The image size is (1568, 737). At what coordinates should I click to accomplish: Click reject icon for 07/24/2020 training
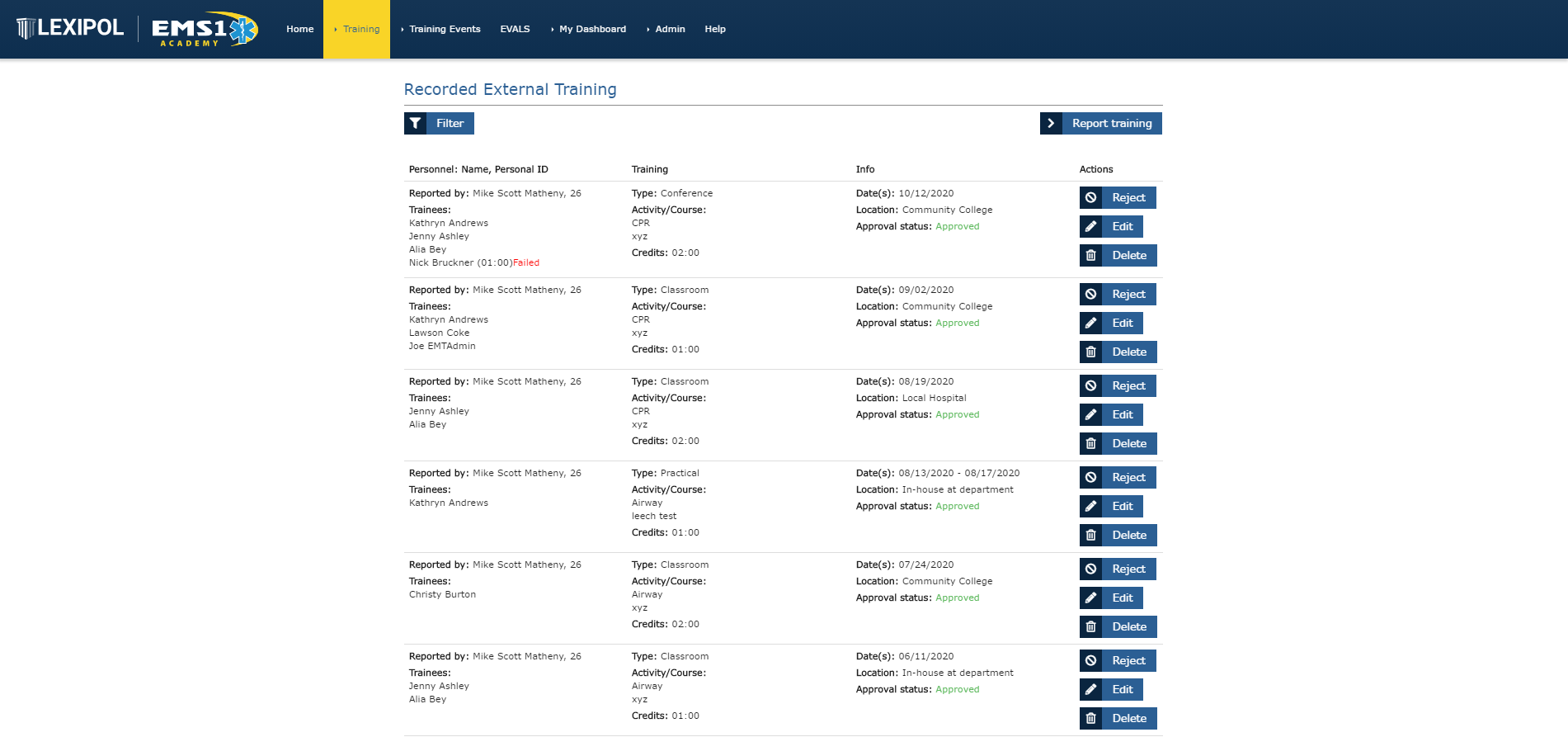1090,569
